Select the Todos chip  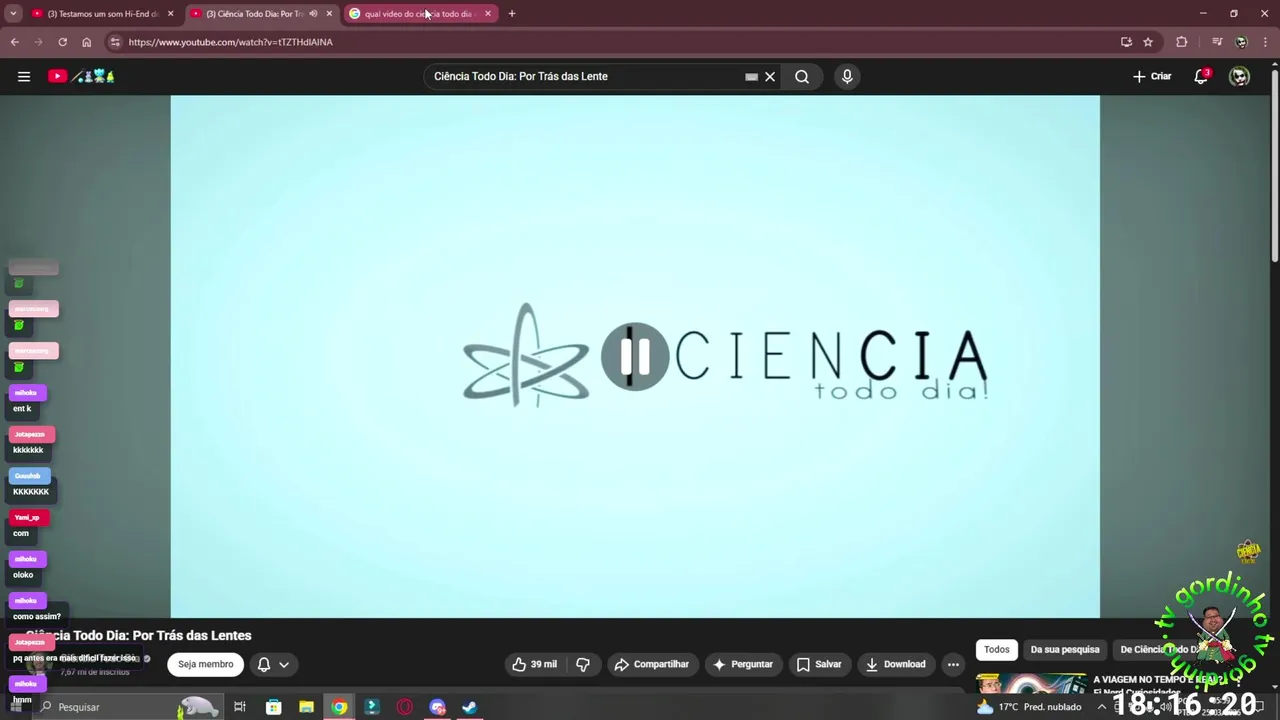pos(997,649)
